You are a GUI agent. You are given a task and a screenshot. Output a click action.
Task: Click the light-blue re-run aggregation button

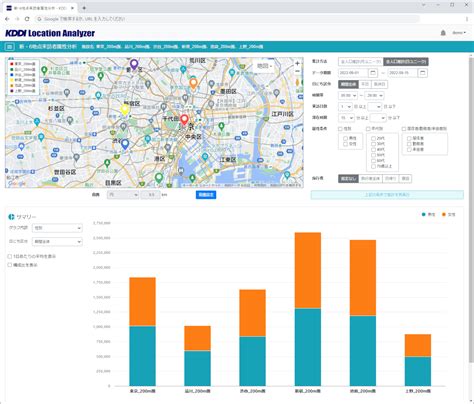[x=387, y=195]
